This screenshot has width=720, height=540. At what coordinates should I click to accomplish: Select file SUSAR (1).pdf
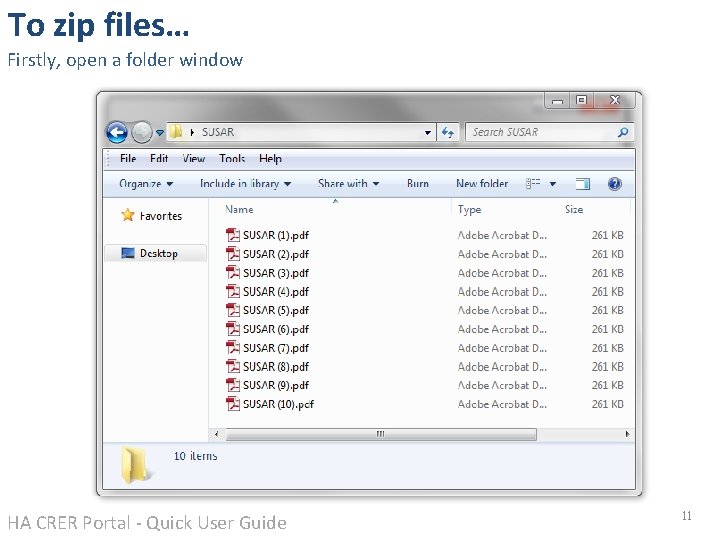pyautogui.click(x=276, y=235)
